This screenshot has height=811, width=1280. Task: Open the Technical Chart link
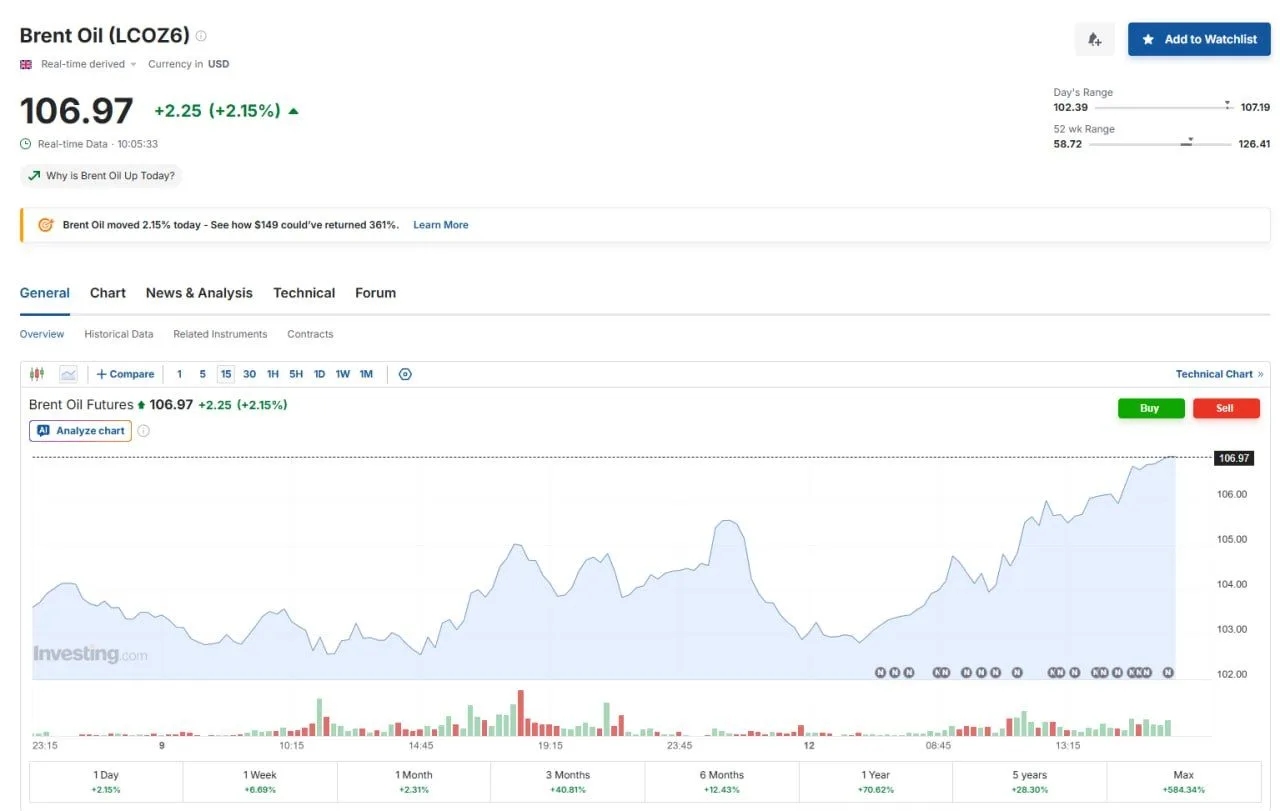click(x=1220, y=374)
